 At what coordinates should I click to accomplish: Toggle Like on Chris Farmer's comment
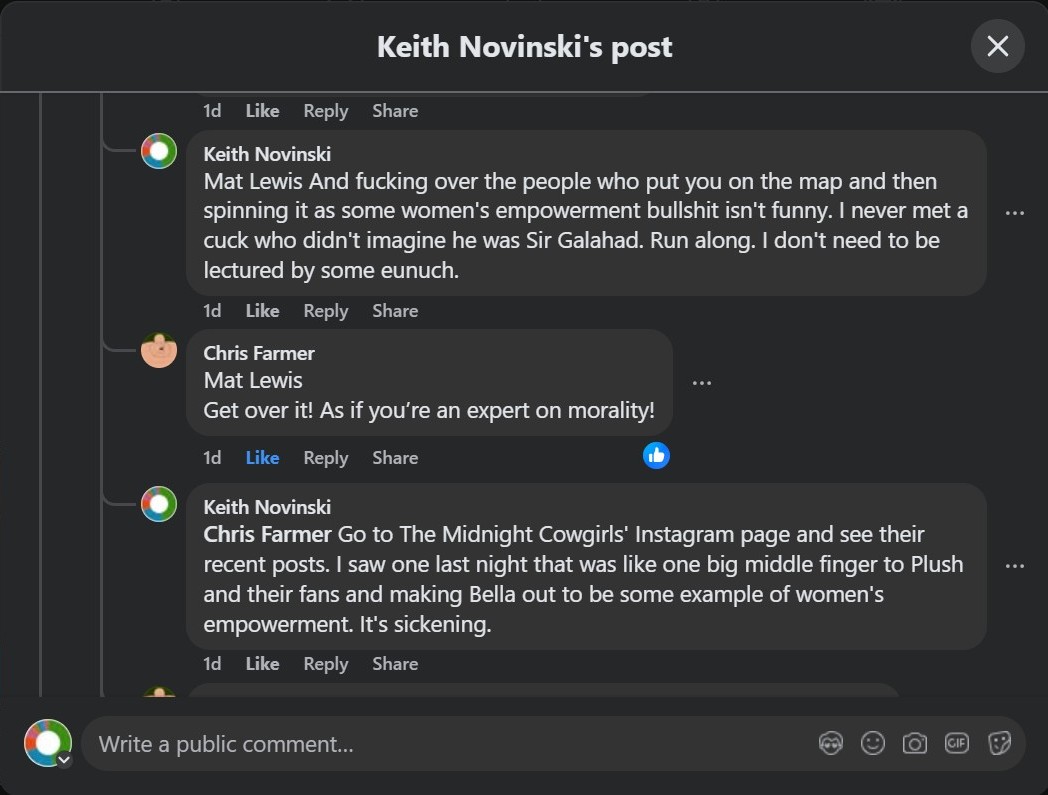(x=262, y=458)
